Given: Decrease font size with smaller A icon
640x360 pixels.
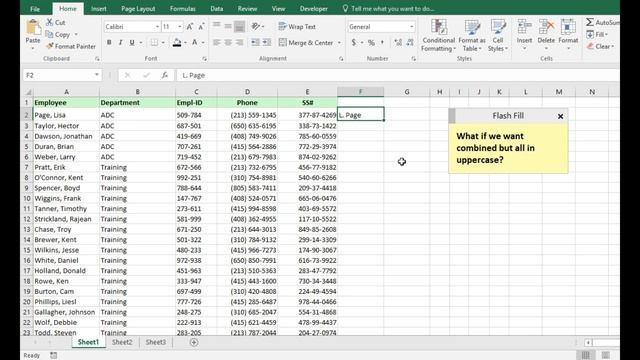Looking at the screenshot, I should tap(201, 27).
